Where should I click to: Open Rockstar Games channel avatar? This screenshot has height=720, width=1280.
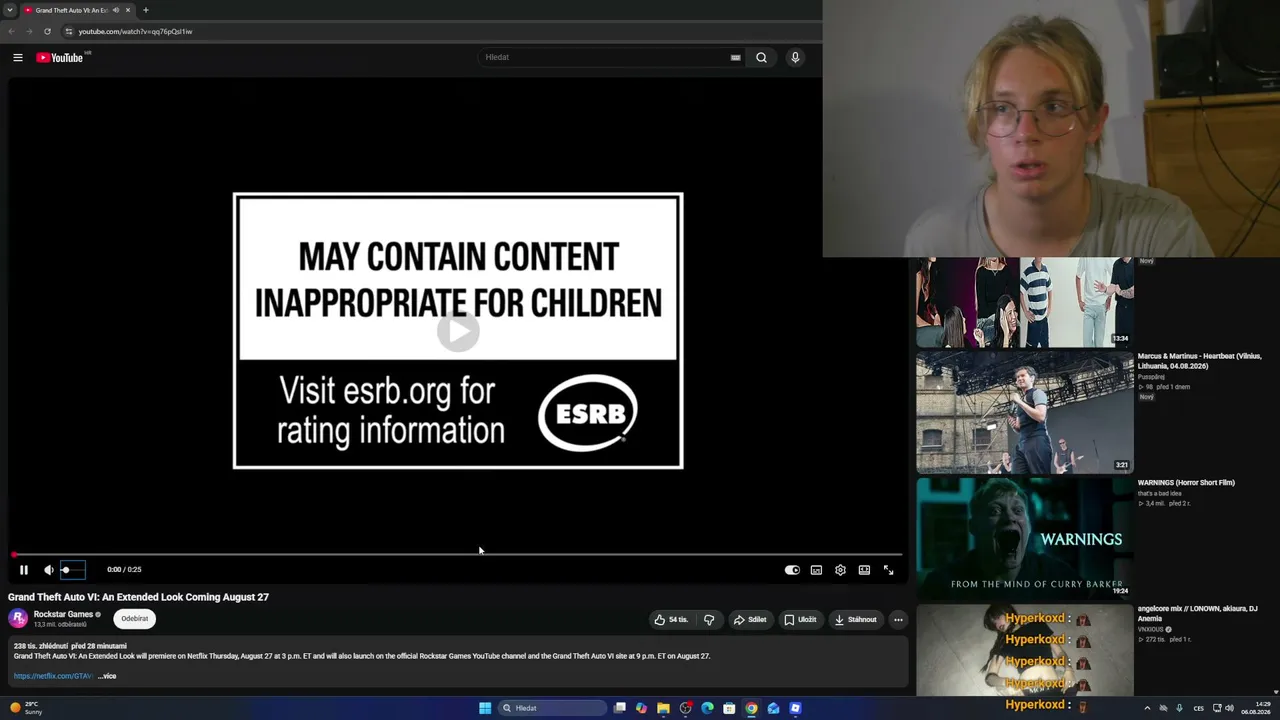click(x=18, y=618)
